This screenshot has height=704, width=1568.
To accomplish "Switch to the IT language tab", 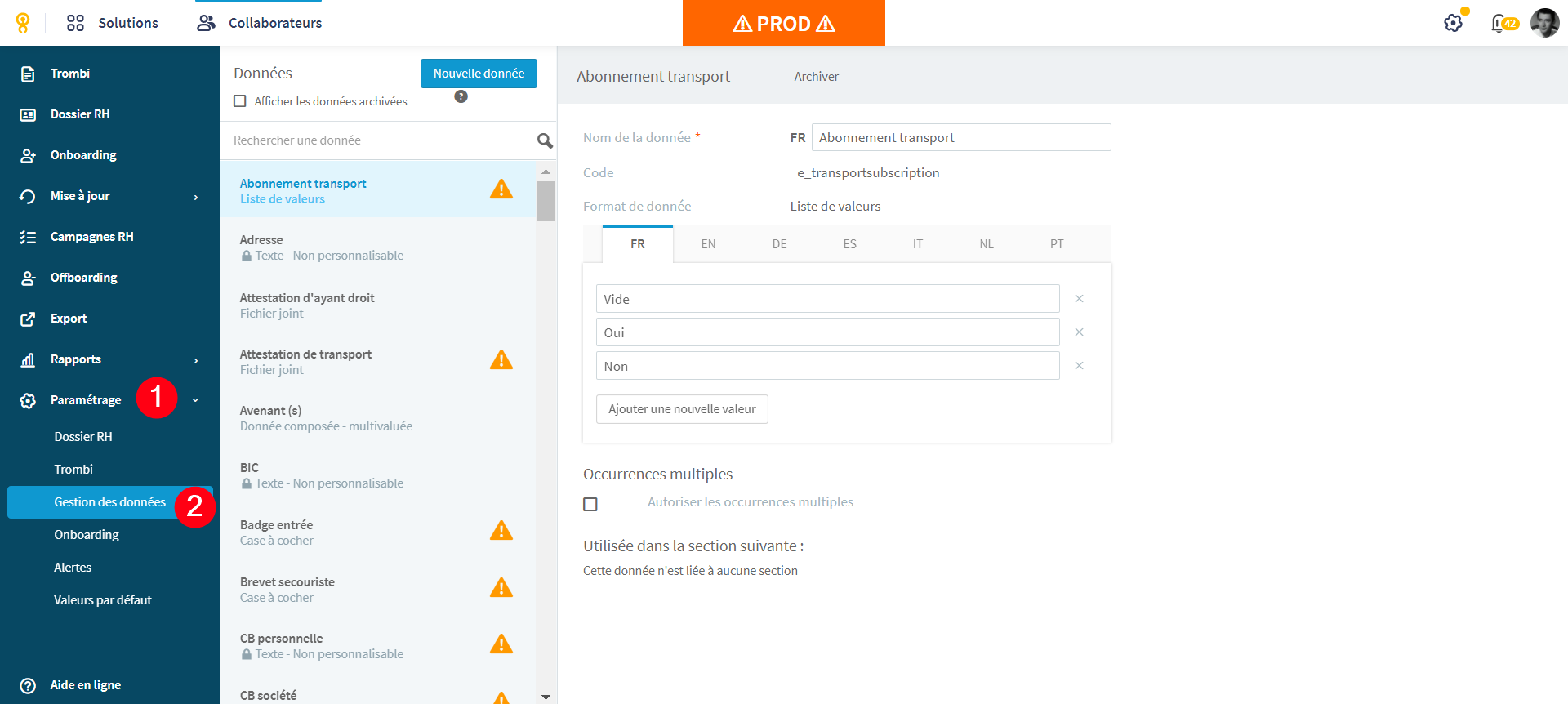I will [x=918, y=244].
